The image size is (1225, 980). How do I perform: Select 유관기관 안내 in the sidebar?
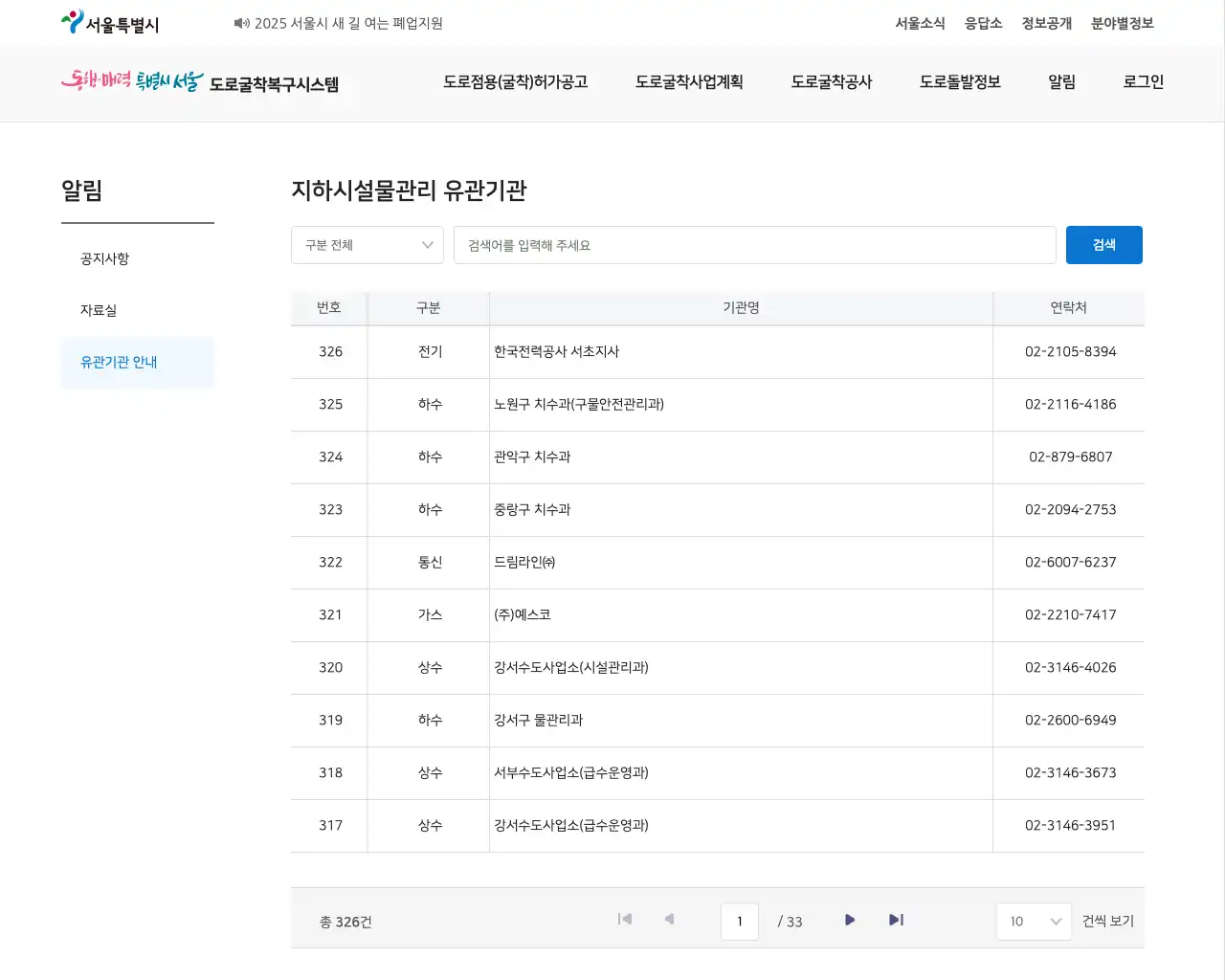[x=119, y=363]
